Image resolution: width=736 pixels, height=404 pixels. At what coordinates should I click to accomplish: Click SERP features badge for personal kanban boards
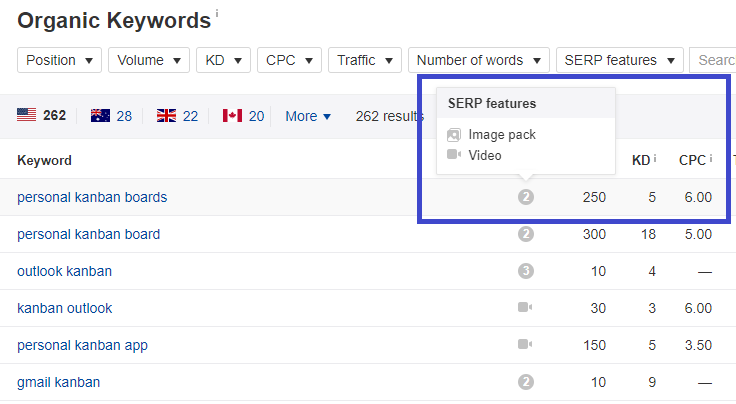click(526, 197)
